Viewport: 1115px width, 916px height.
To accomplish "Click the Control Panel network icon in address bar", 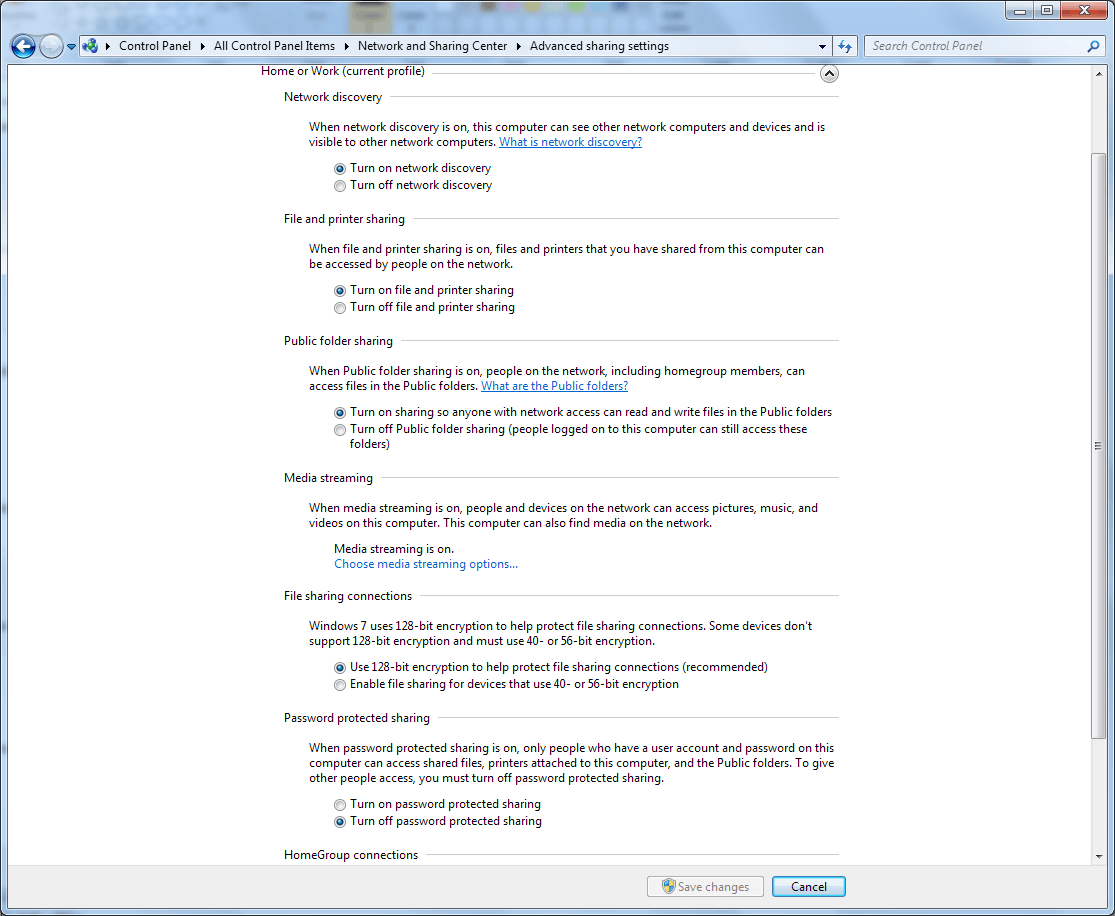I will coord(90,46).
